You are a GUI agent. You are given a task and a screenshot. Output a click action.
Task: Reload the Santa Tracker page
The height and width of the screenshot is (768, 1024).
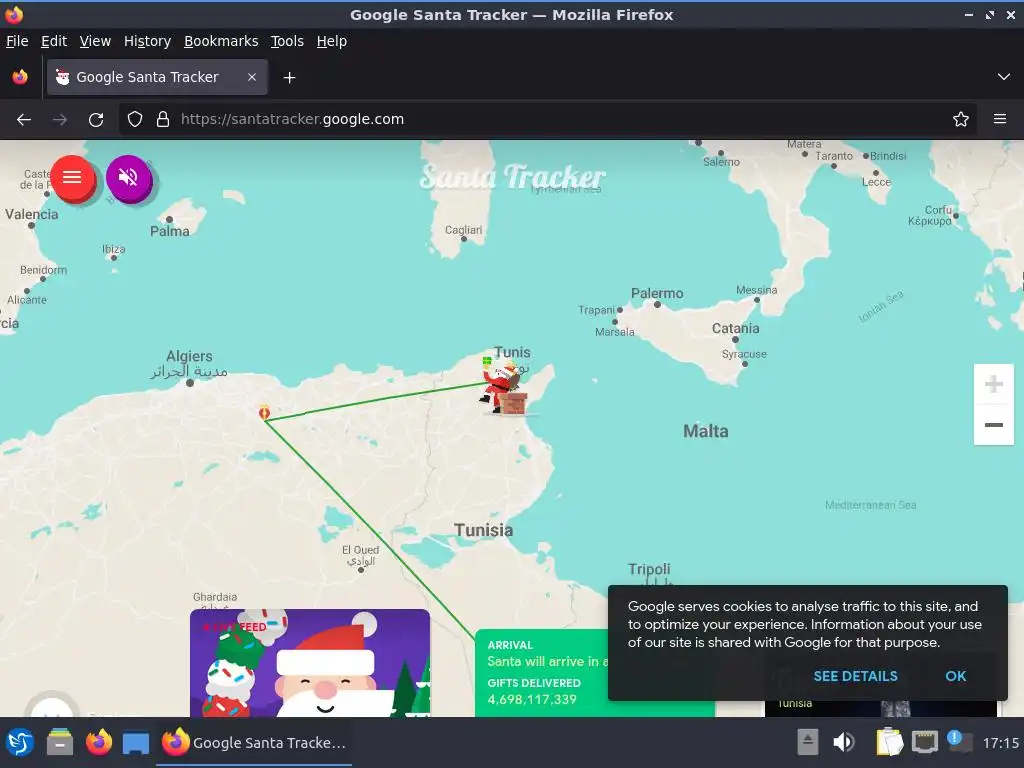click(x=96, y=120)
